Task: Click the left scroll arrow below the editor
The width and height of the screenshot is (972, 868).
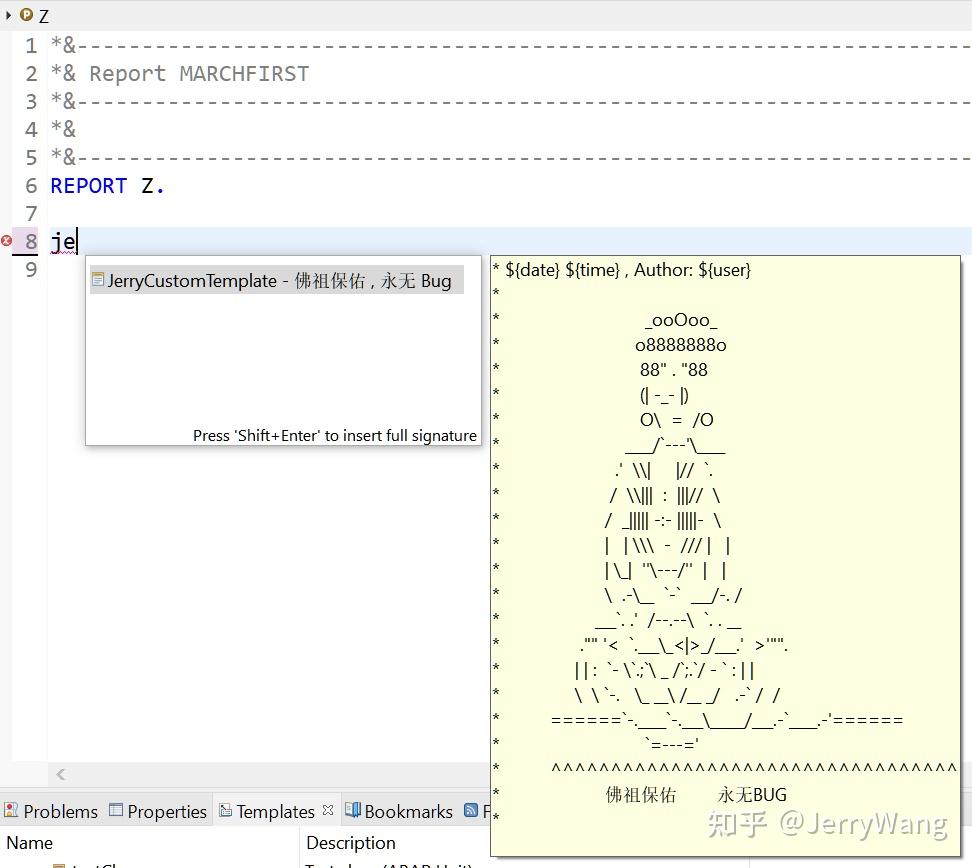Action: (60, 773)
